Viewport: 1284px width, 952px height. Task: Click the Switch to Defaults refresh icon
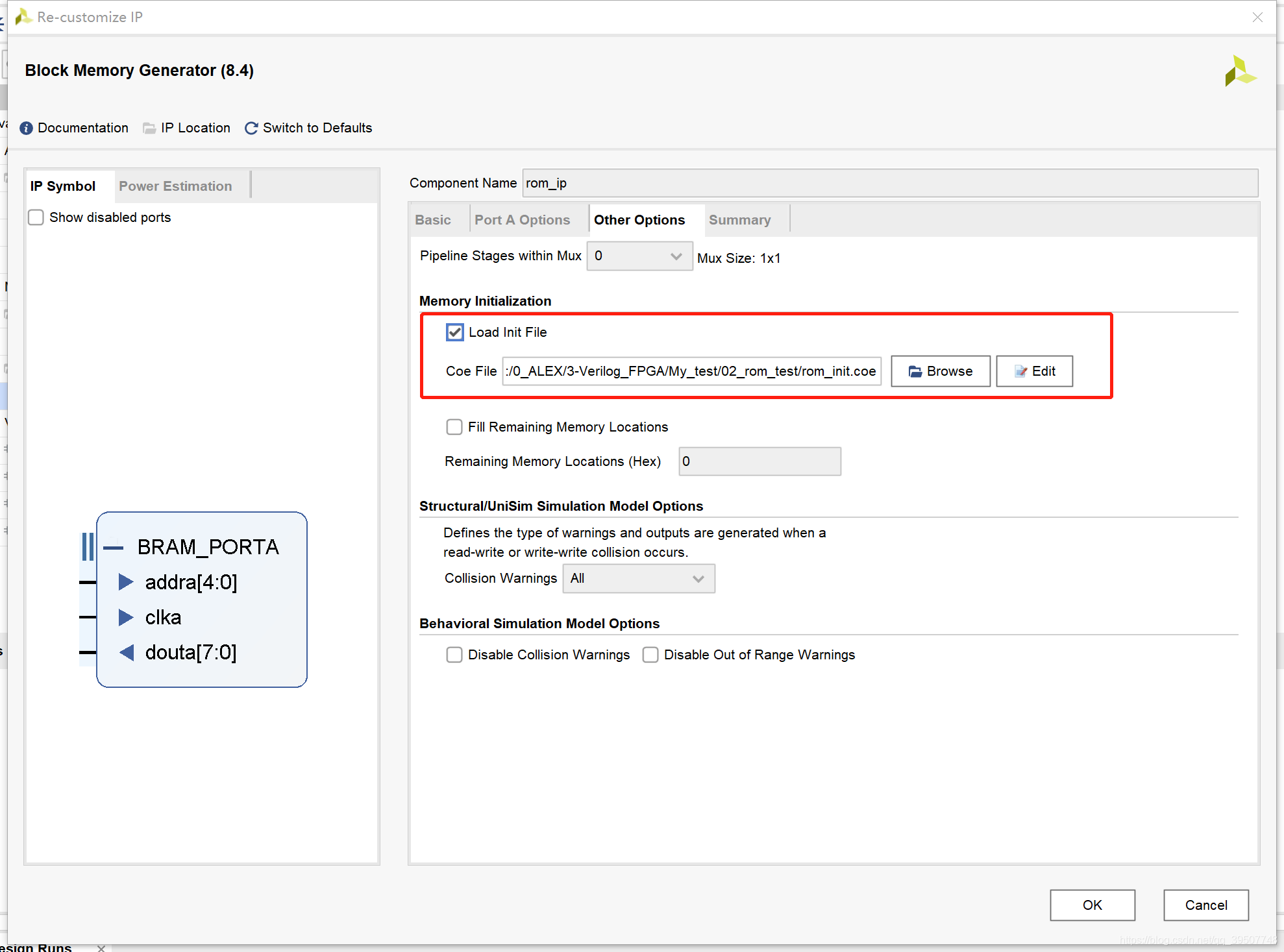(251, 128)
